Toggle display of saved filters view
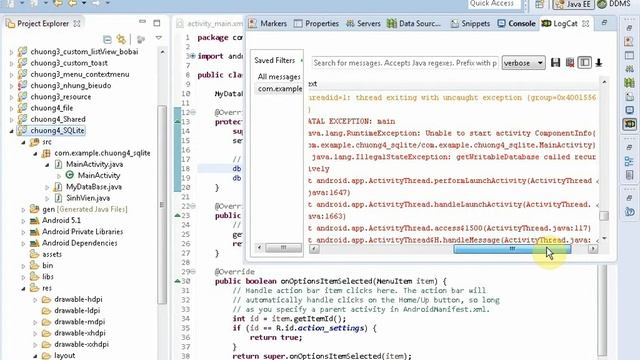 (584, 63)
